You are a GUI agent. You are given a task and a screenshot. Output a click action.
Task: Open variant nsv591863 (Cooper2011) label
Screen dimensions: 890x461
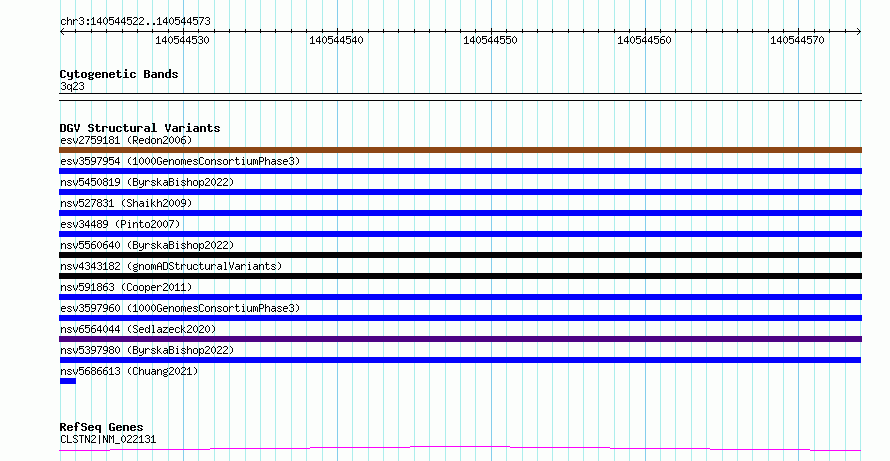coord(126,287)
